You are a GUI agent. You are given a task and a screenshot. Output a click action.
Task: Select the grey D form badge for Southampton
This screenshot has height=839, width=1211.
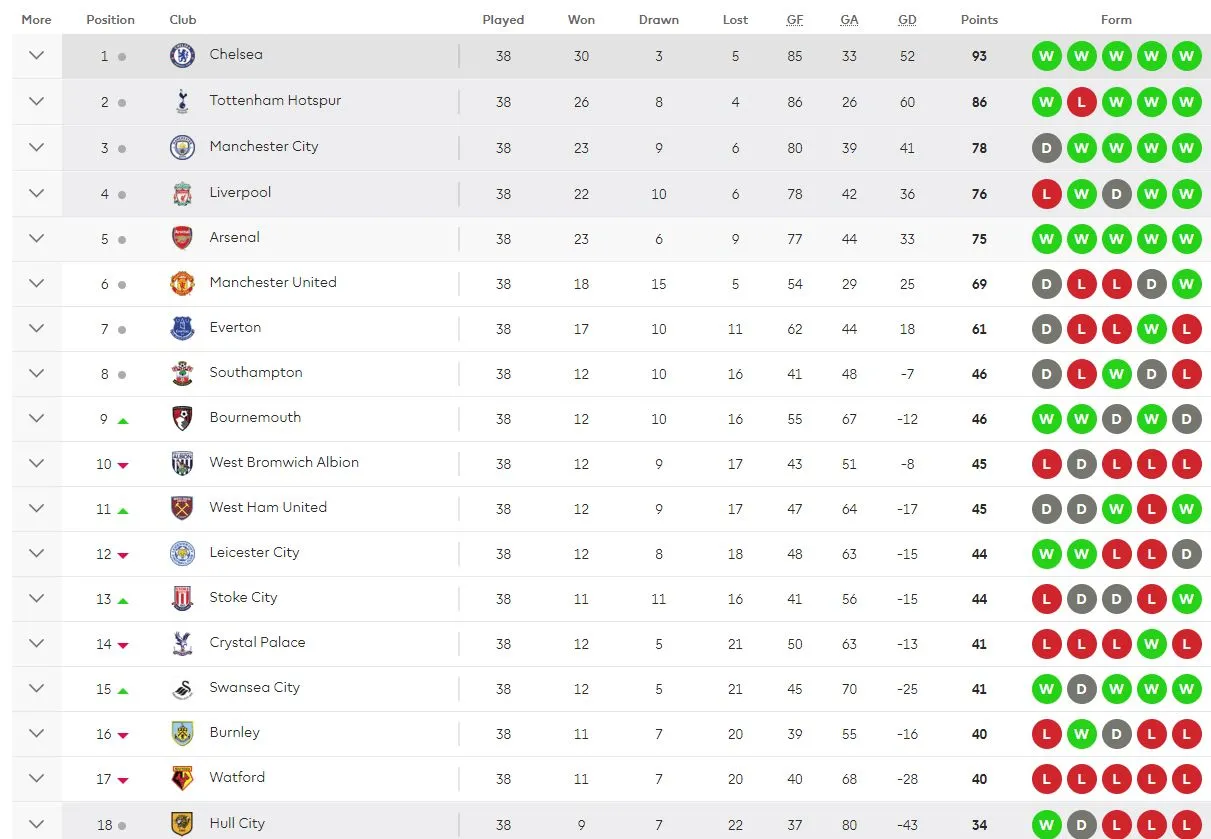pyautogui.click(x=1046, y=374)
